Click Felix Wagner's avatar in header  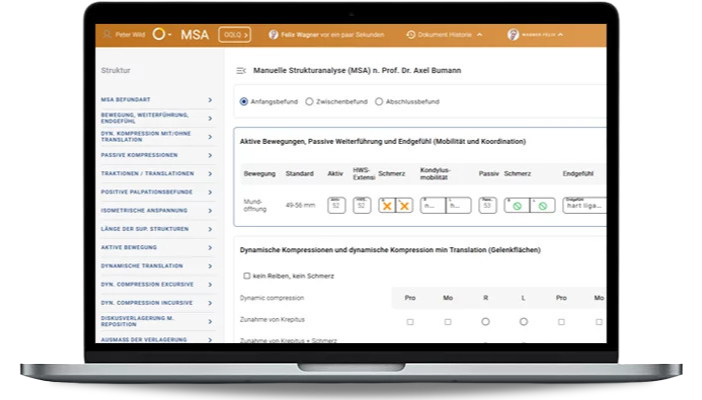coord(273,34)
